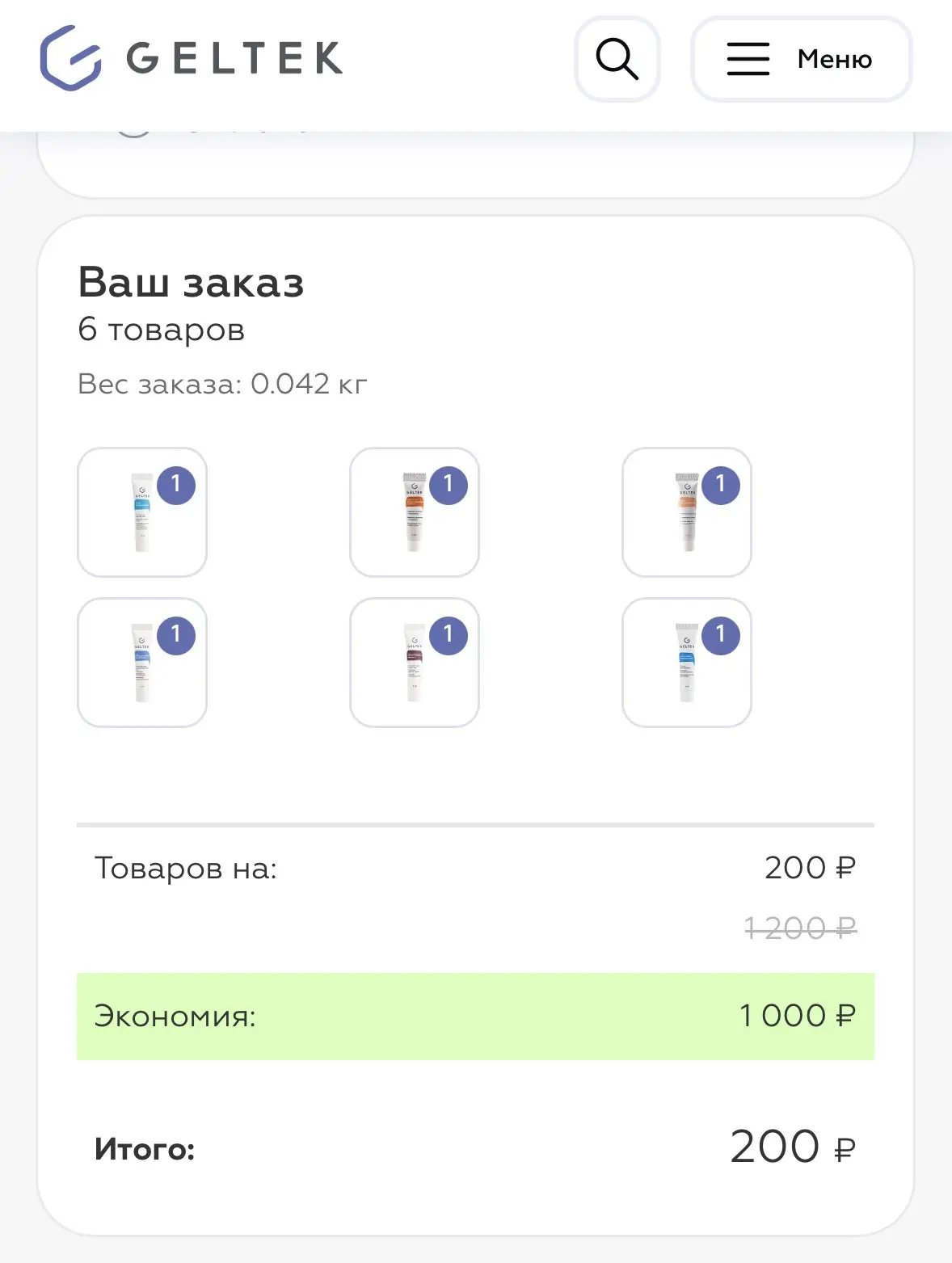Click quantity badge on orange tube
Screen dimensions: 952x1263
[x=449, y=486]
